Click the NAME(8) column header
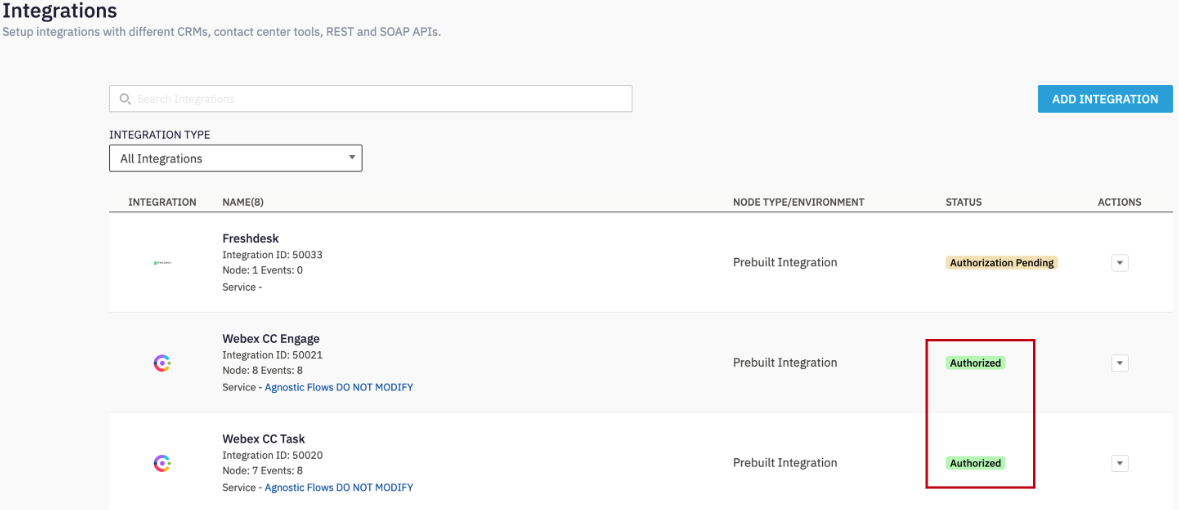Viewport: 1179px width, 510px height. click(x=243, y=202)
